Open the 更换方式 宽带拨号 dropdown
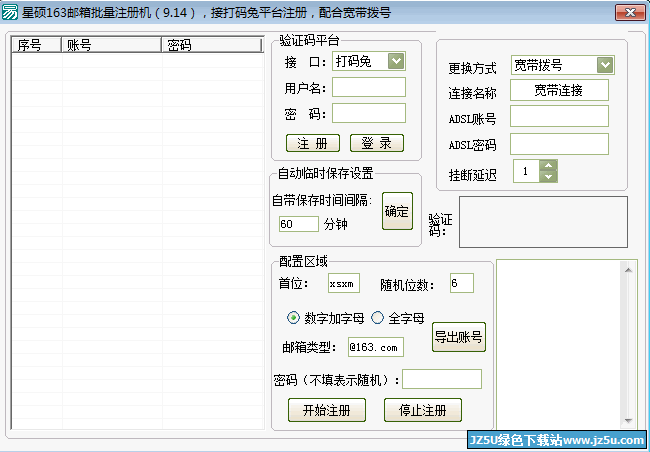Viewport: 650px width, 452px height. pyautogui.click(x=605, y=65)
